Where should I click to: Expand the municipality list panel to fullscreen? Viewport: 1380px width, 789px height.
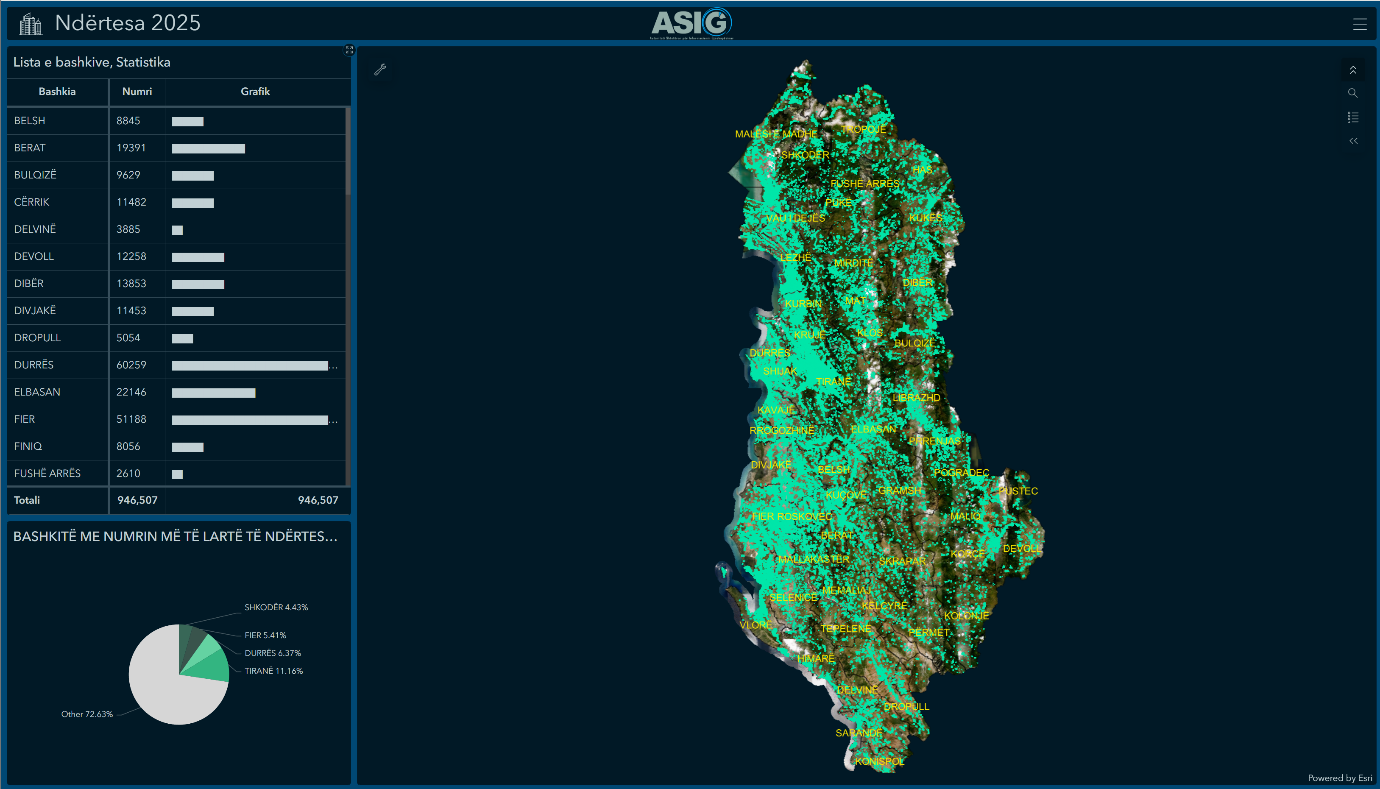349,50
